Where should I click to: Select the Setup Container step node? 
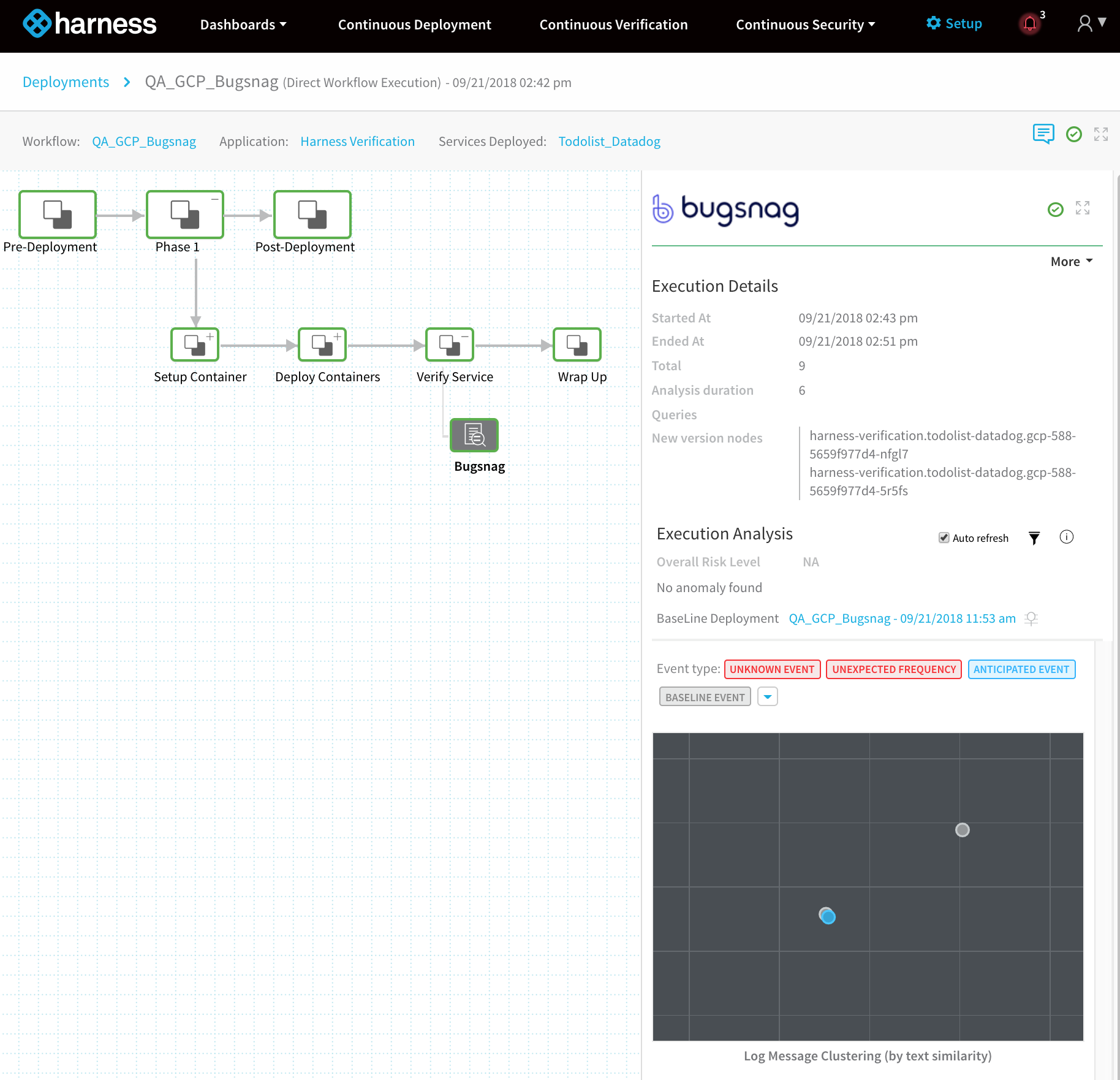(x=195, y=344)
